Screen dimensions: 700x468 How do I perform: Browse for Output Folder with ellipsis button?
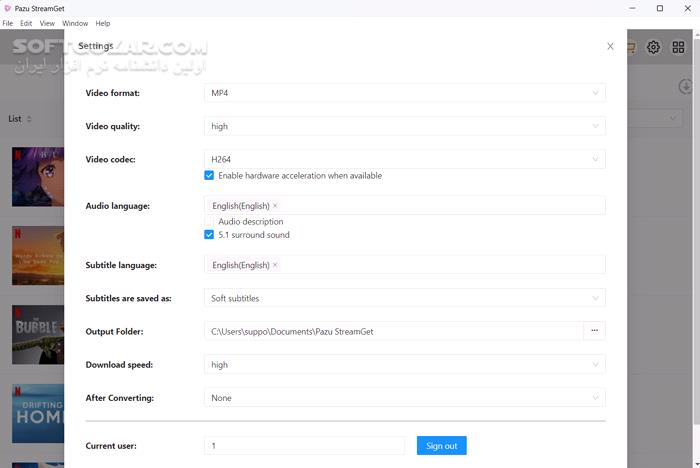pos(594,331)
